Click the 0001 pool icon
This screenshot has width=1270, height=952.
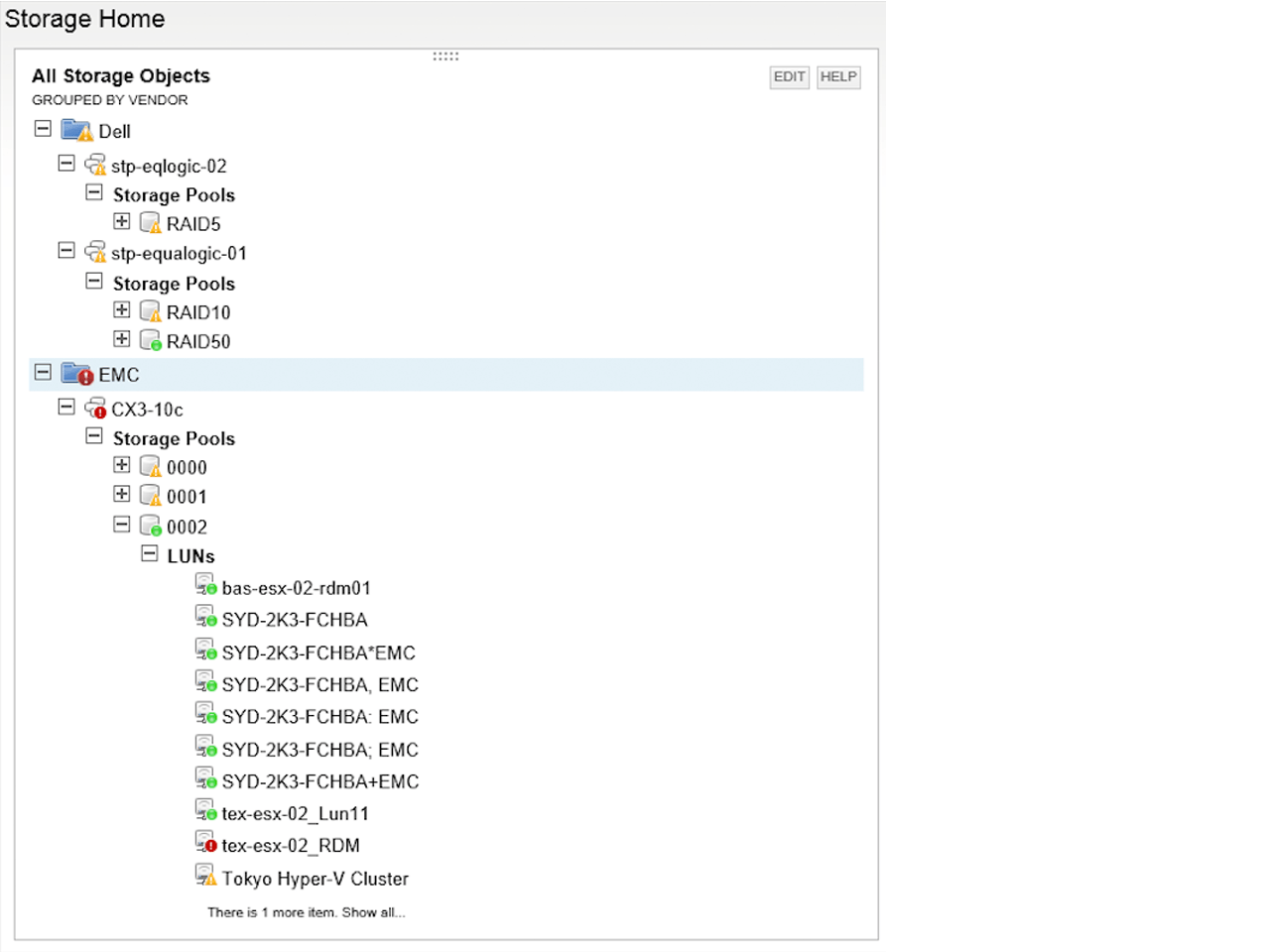point(151,496)
